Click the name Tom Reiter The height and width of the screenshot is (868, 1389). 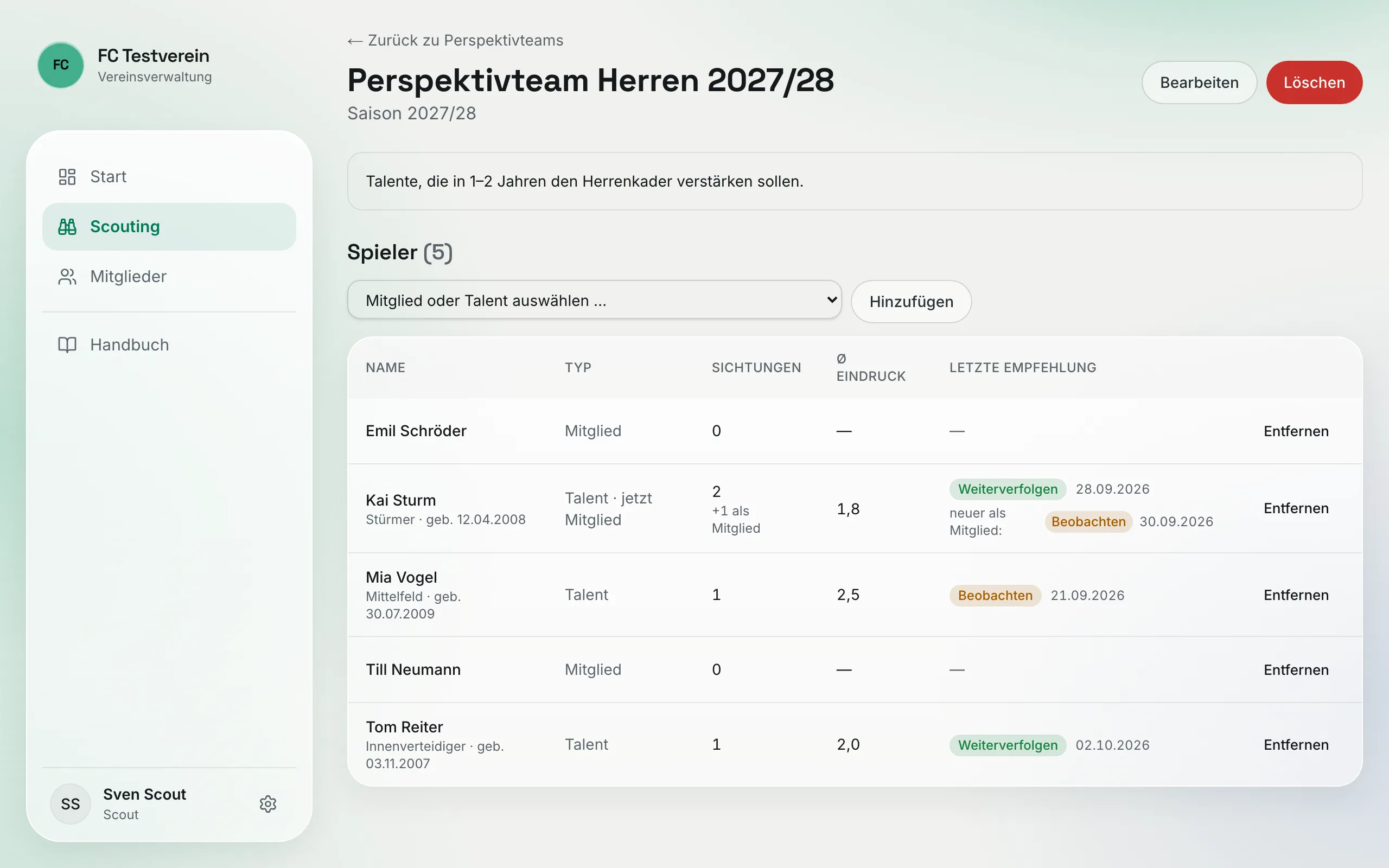pos(404,727)
